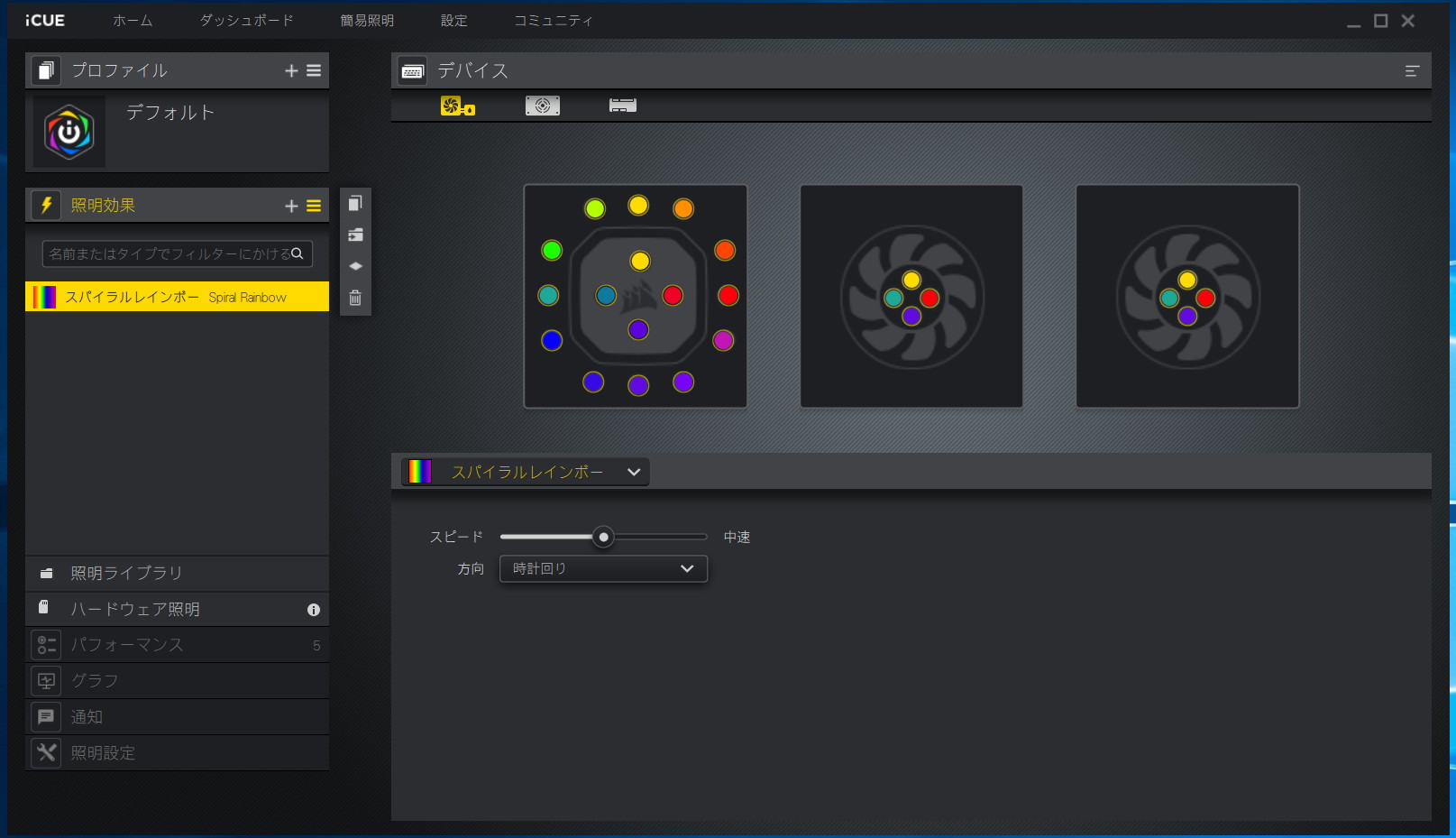Copy the lighting effect via copy icon

[x=355, y=203]
